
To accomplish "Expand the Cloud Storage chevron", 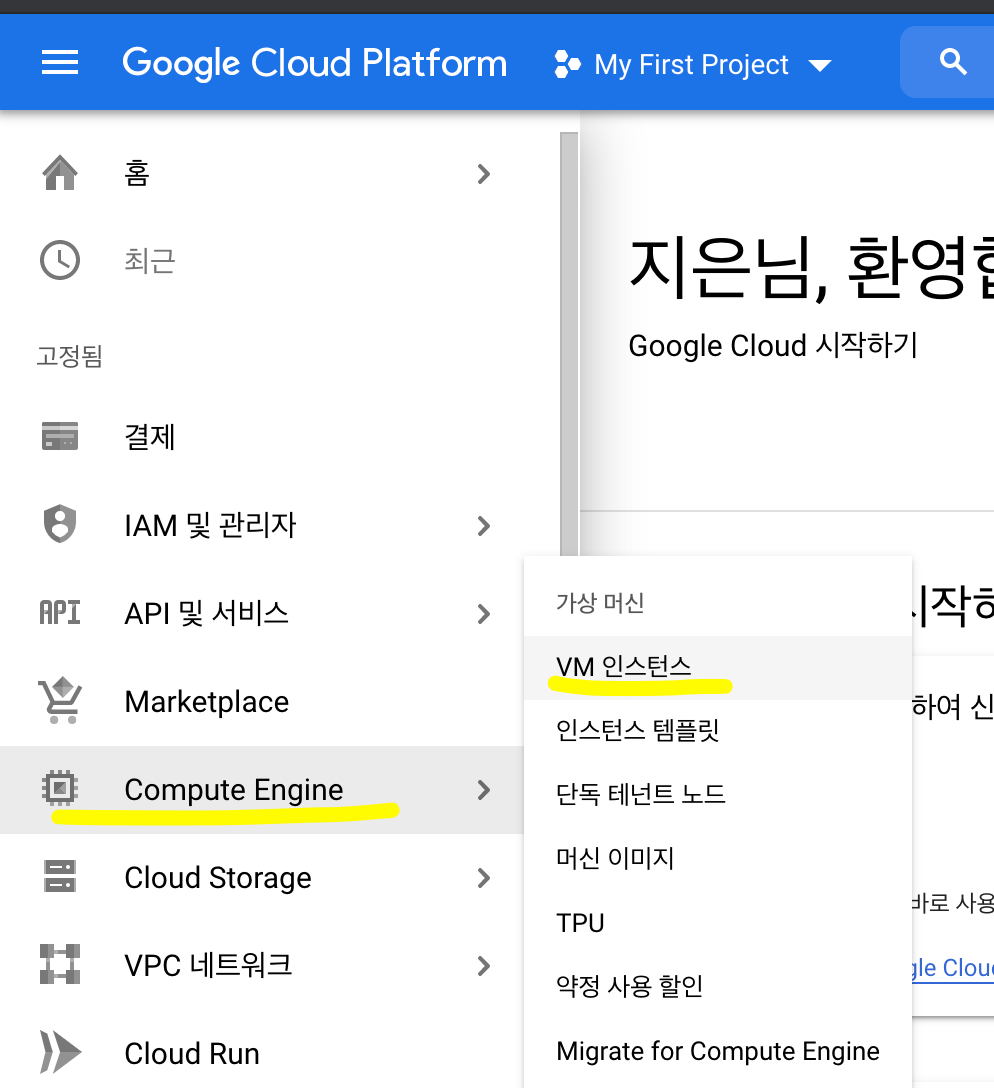I will tap(483, 878).
